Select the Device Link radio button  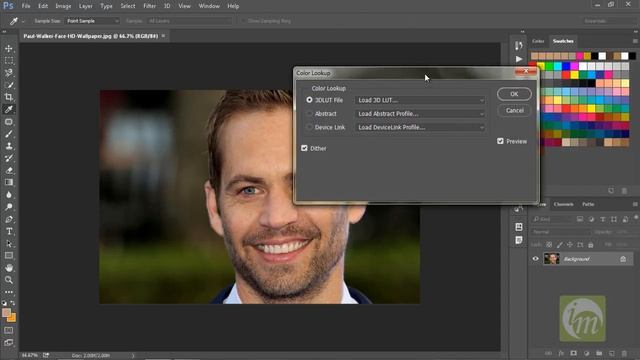pyautogui.click(x=309, y=127)
